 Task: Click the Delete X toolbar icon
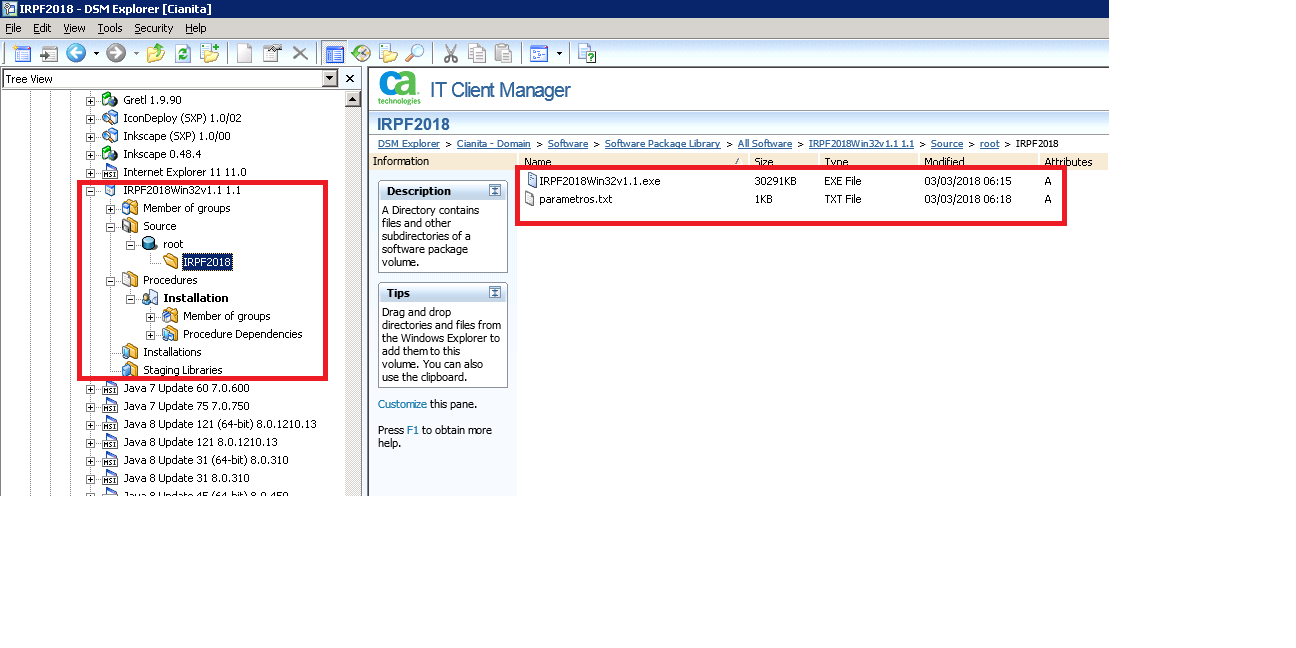(x=299, y=53)
